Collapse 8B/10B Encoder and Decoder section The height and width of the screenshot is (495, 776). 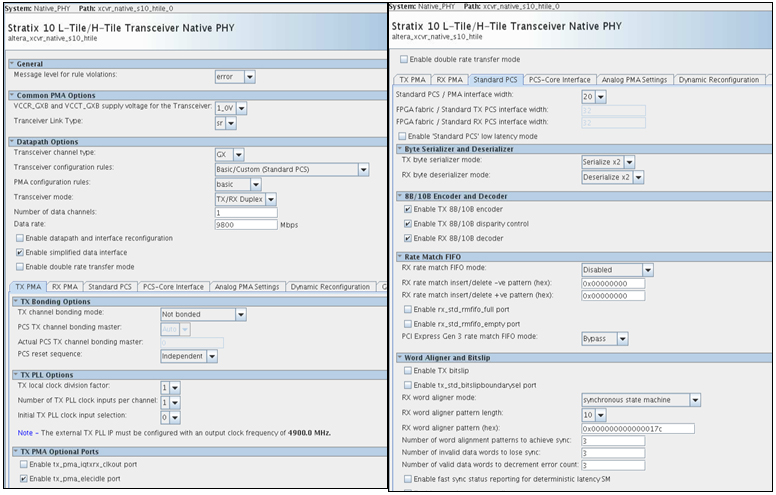400,196
